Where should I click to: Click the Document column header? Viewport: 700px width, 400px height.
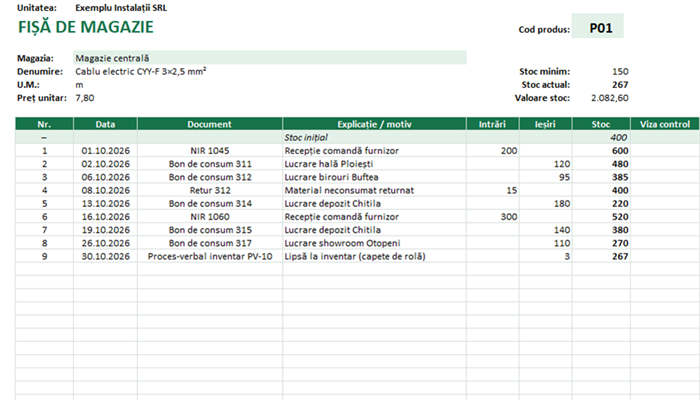[x=210, y=124]
